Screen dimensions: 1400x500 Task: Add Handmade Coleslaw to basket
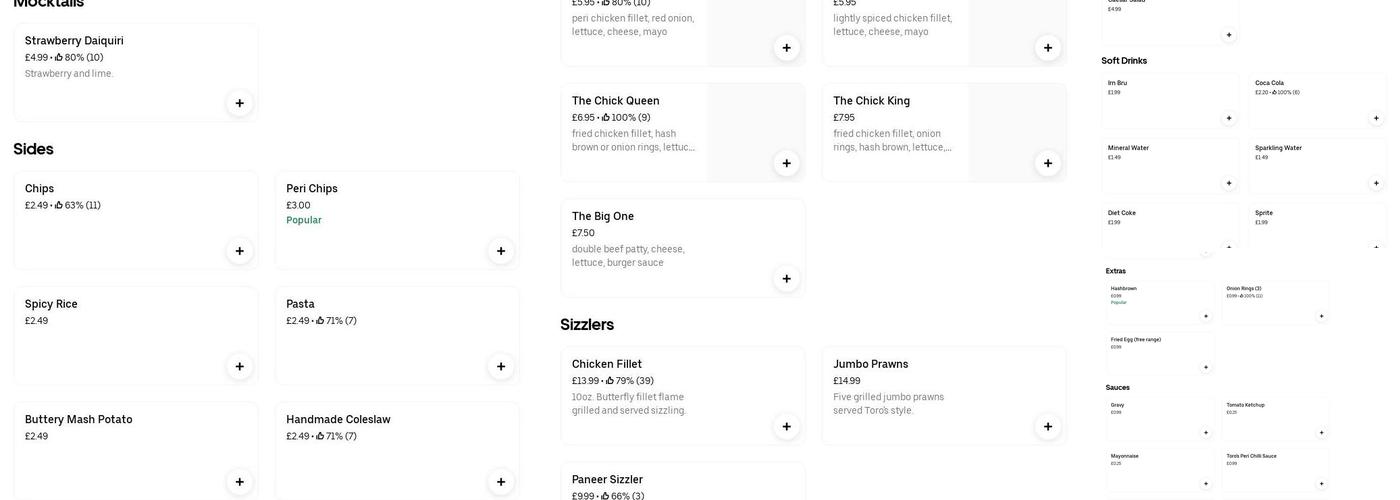[x=501, y=482]
